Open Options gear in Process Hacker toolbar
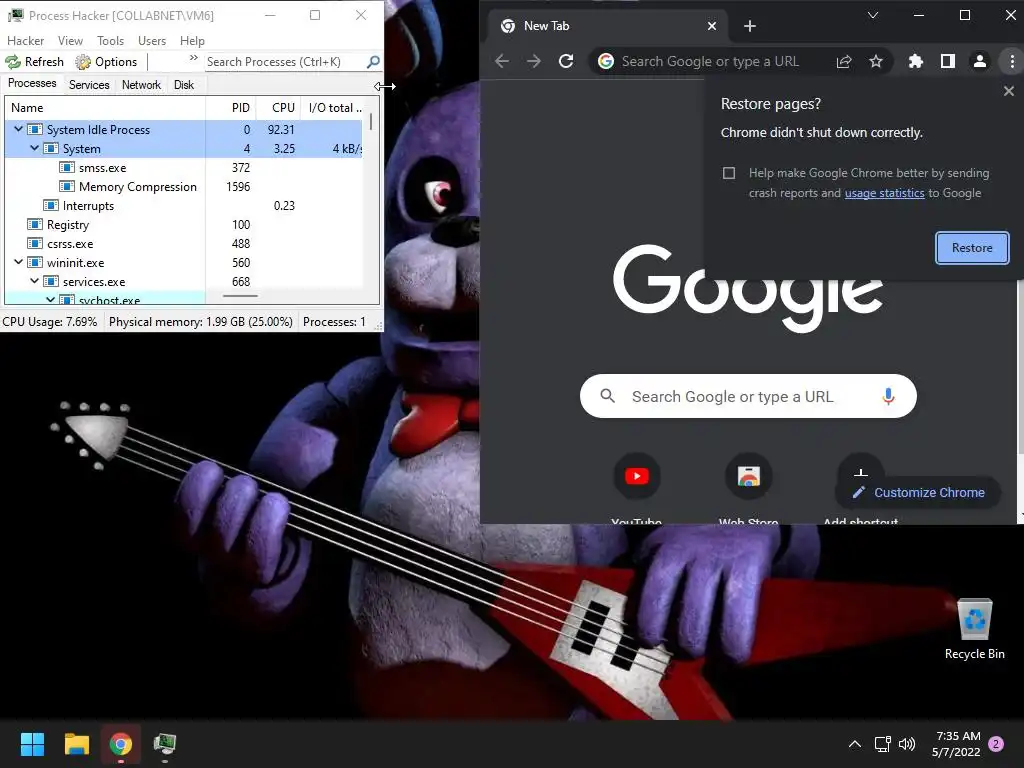This screenshot has height=768, width=1024. (x=83, y=62)
